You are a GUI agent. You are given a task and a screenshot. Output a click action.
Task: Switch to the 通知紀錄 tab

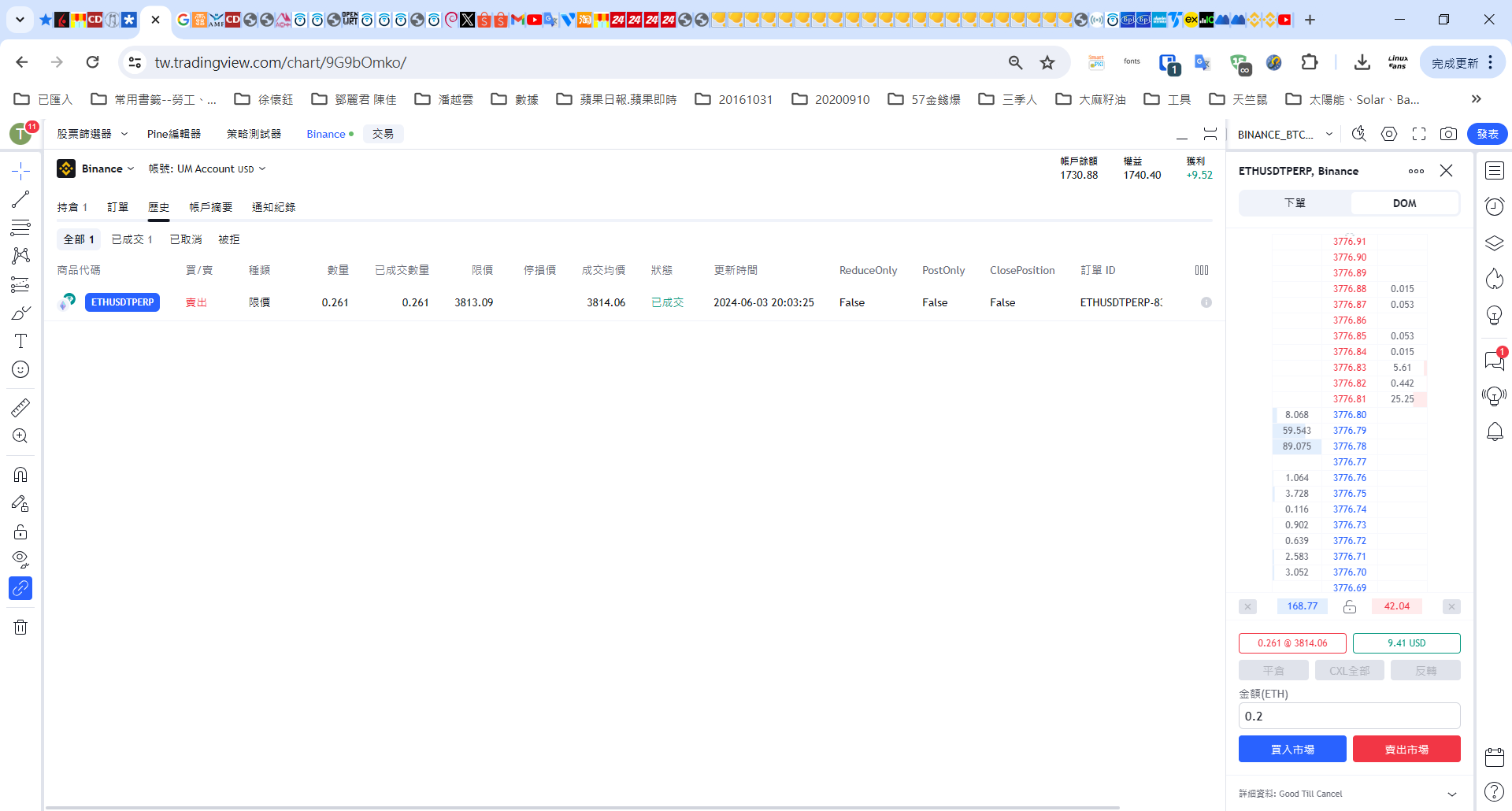pos(273,207)
